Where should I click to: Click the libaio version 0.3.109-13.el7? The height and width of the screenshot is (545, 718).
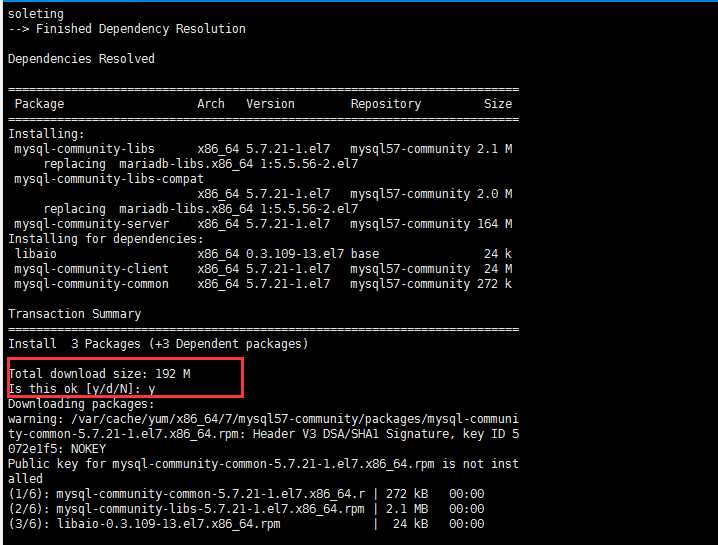295,254
